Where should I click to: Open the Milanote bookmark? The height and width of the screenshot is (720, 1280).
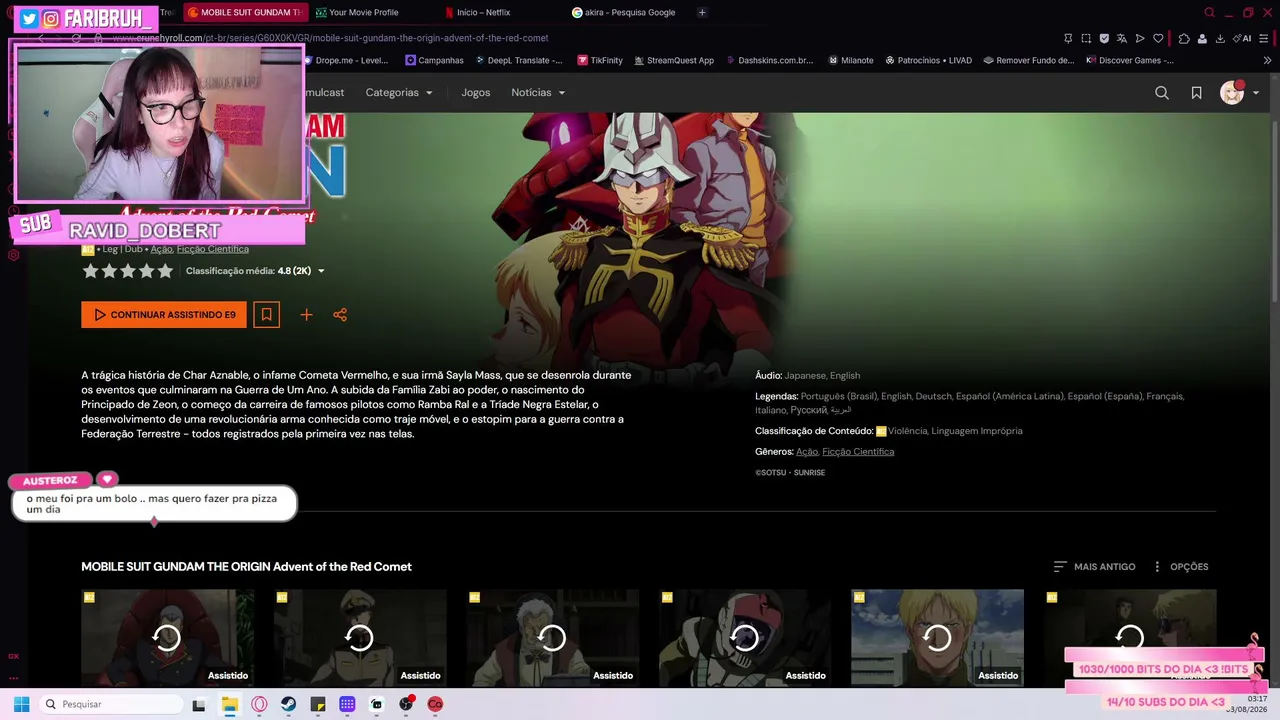[x=851, y=60]
